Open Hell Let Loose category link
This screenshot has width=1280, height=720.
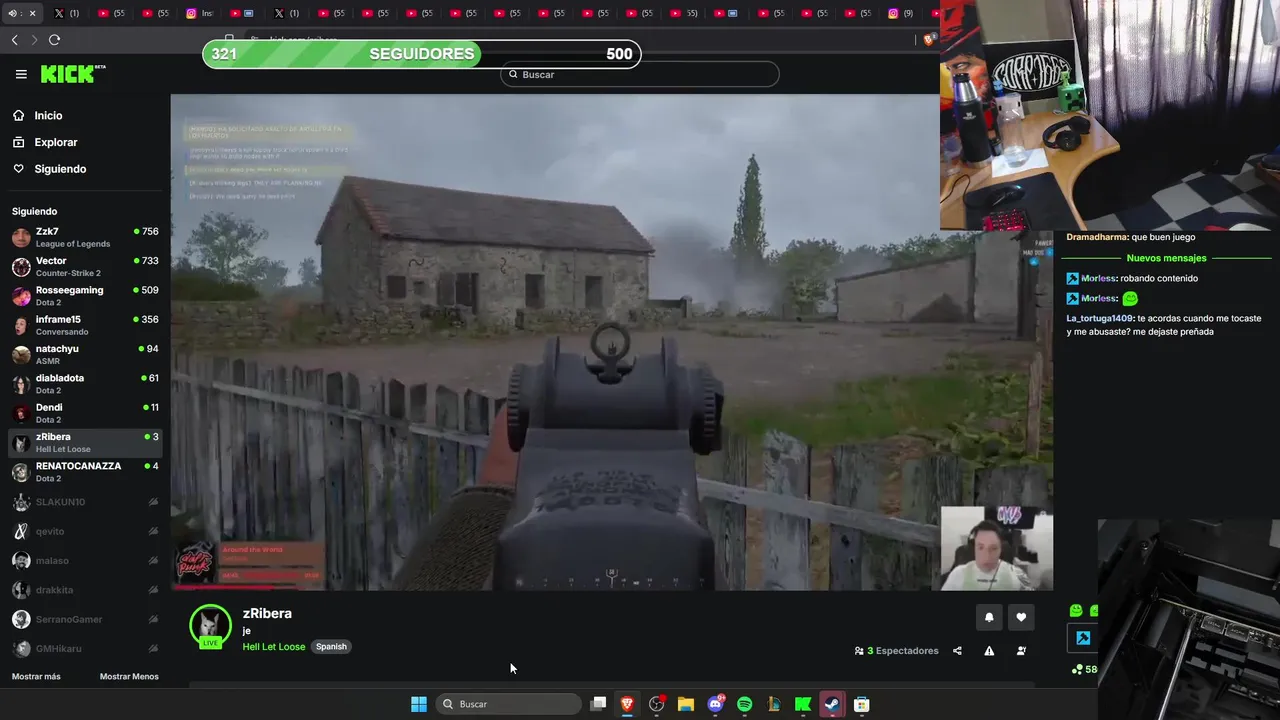274,647
